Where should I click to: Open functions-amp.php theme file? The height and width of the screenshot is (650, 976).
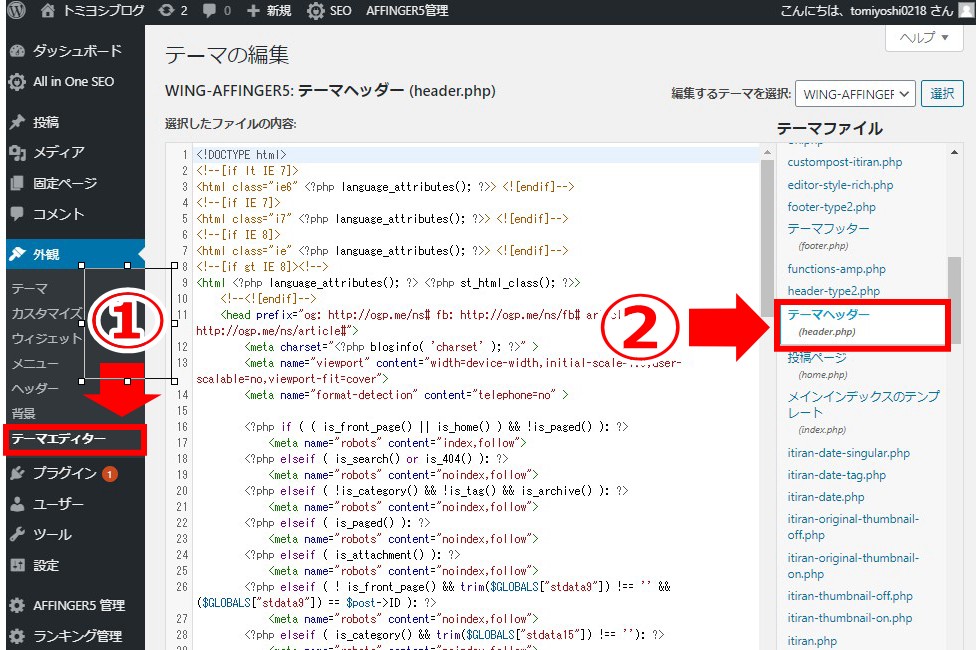pyautogui.click(x=837, y=269)
